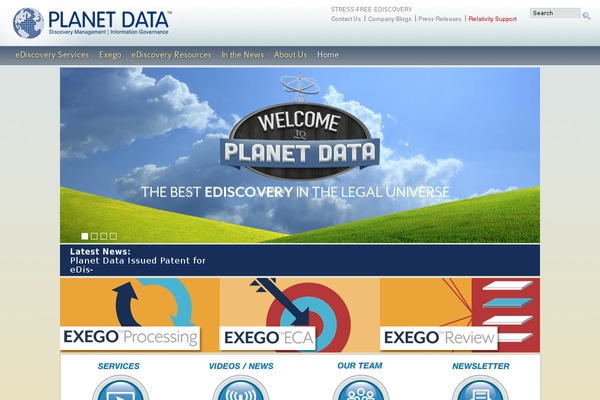Visit the Company Blogs link

[390, 19]
